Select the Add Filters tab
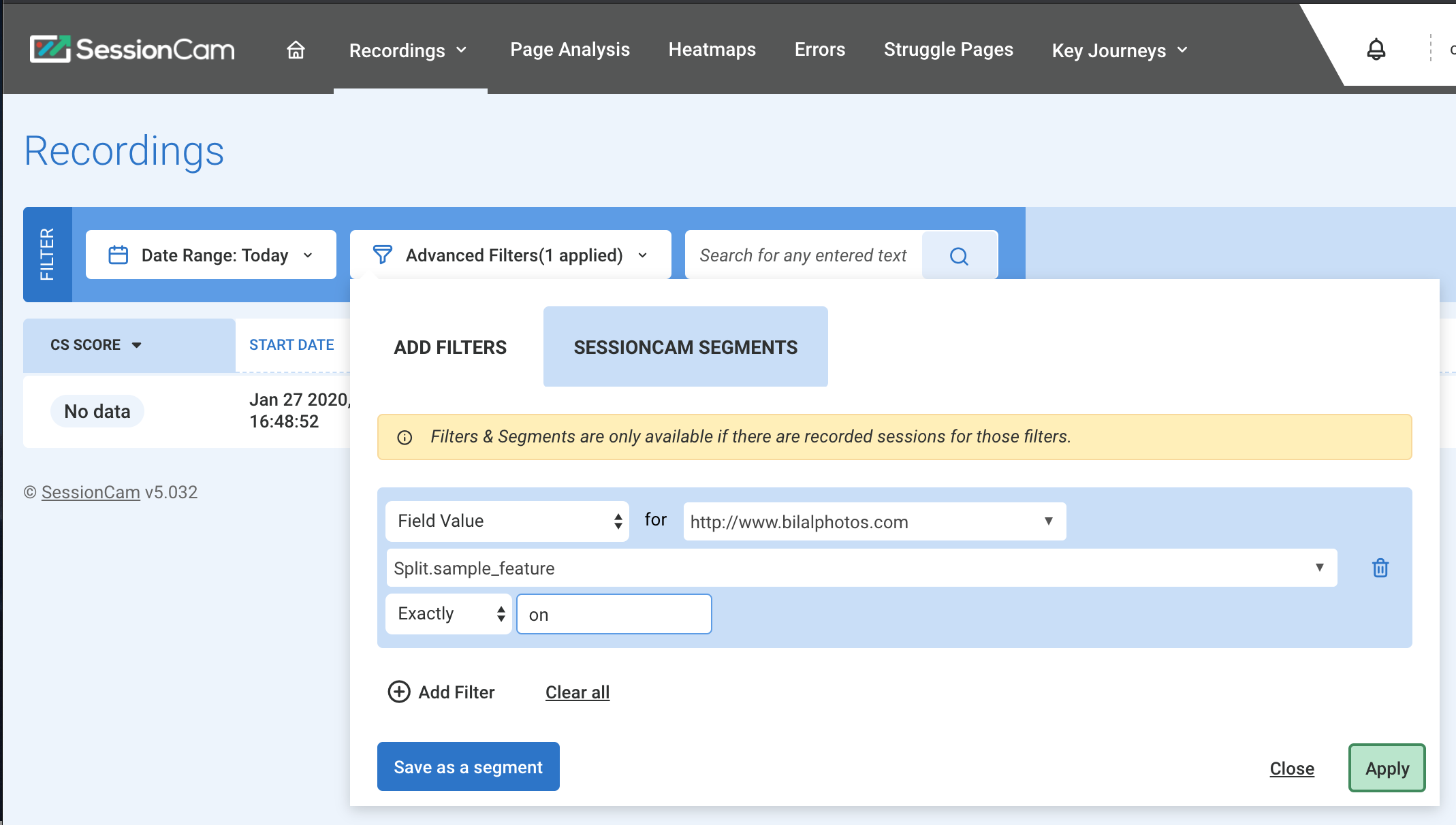The width and height of the screenshot is (1456, 825). pos(450,347)
